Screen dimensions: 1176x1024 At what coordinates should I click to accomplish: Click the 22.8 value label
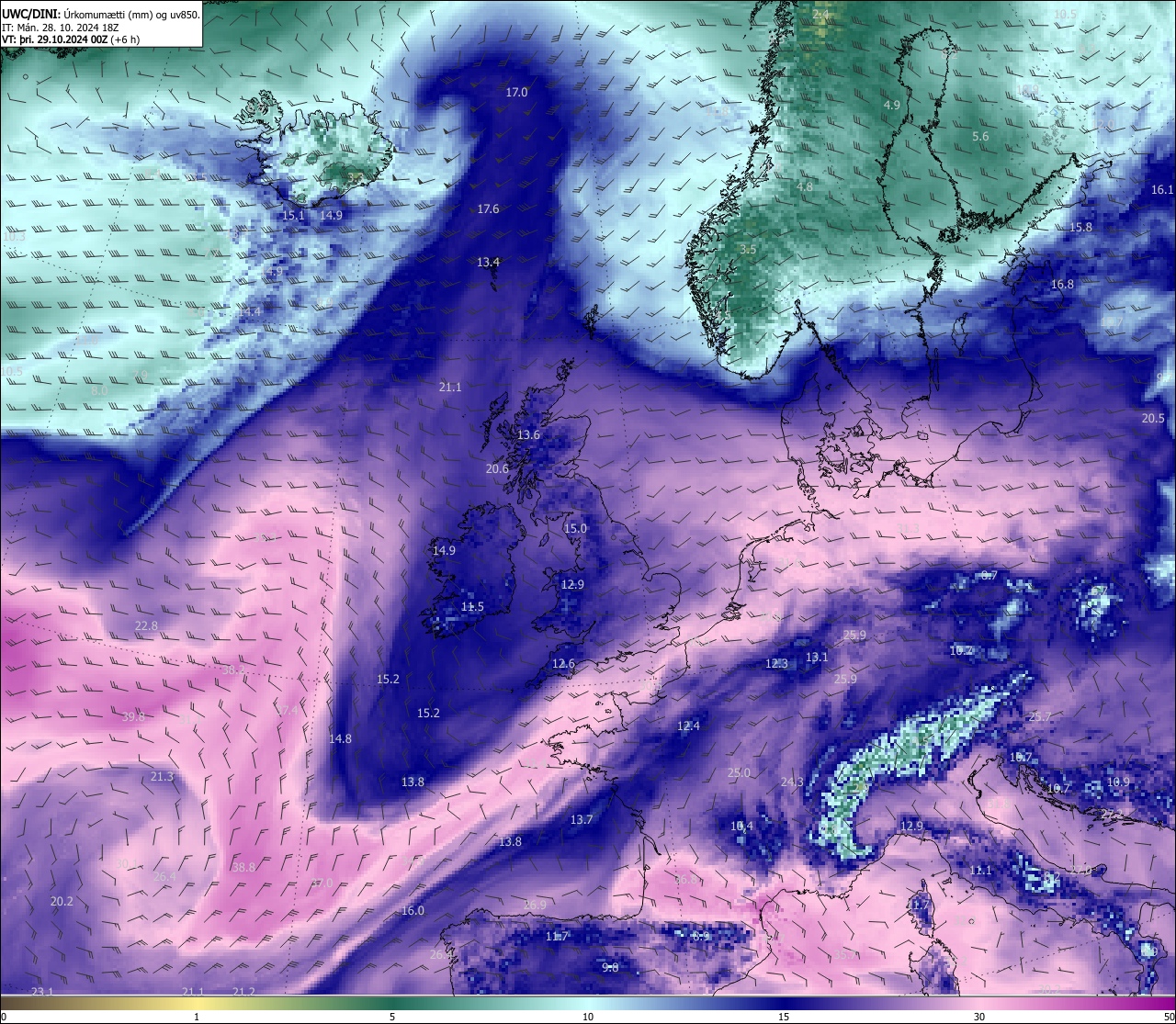(x=146, y=625)
